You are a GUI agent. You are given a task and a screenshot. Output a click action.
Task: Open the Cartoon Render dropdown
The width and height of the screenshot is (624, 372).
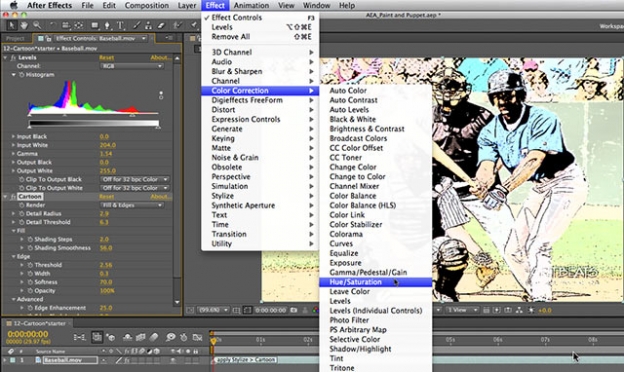[132, 205]
